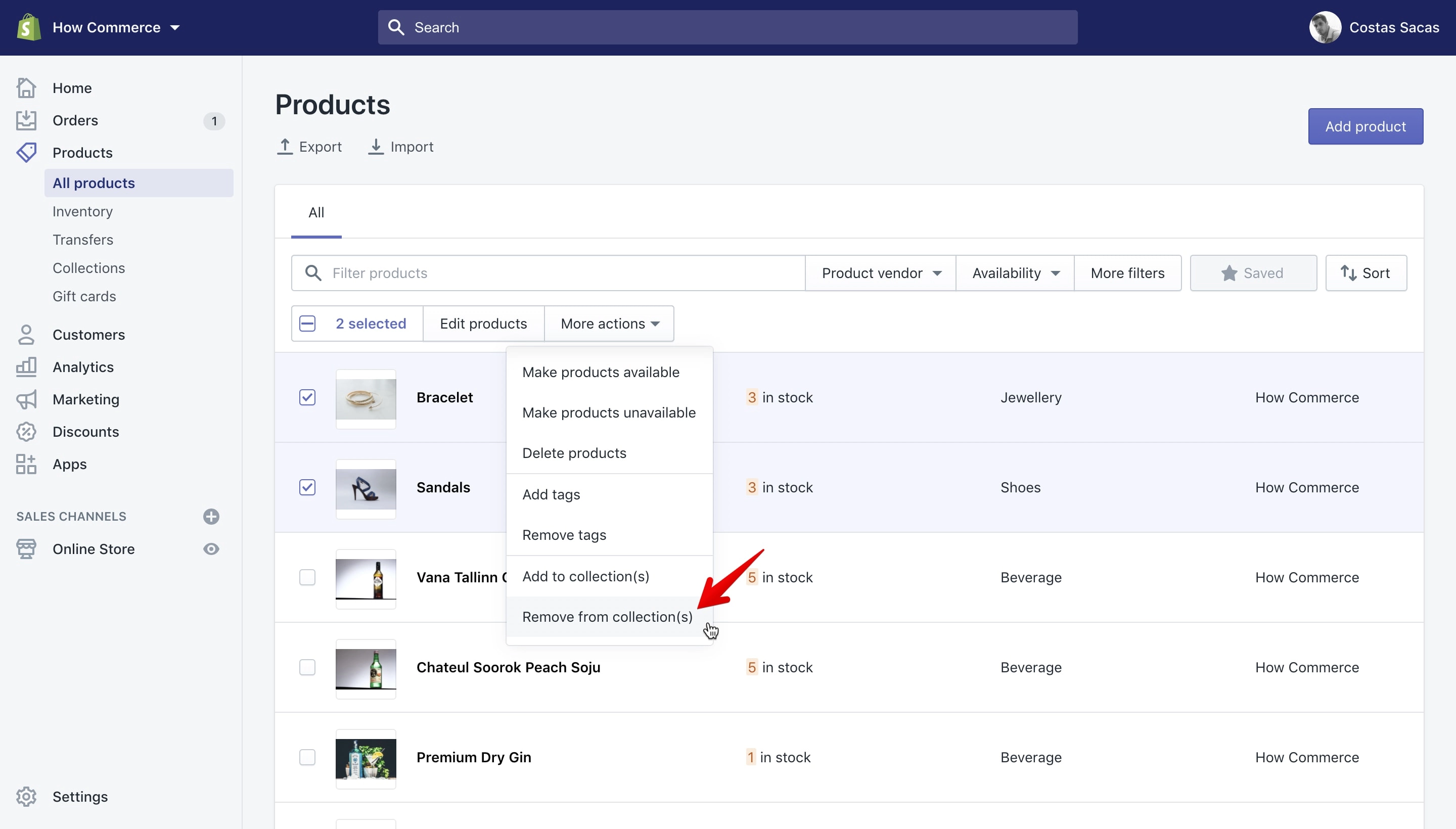
Task: Open the Premium Dry Gin thumbnail
Action: click(366, 759)
